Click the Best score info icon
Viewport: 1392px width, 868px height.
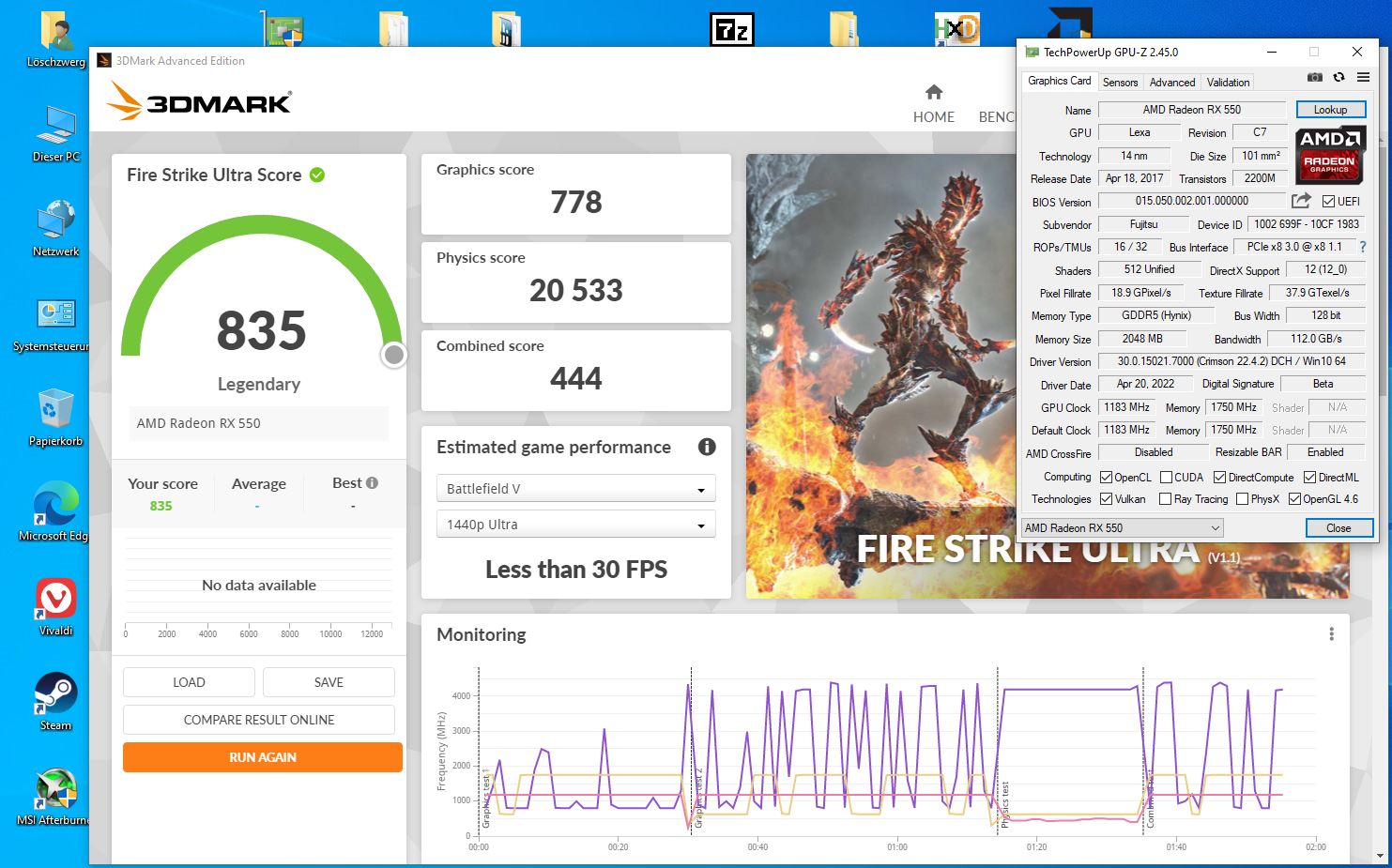pos(372,482)
